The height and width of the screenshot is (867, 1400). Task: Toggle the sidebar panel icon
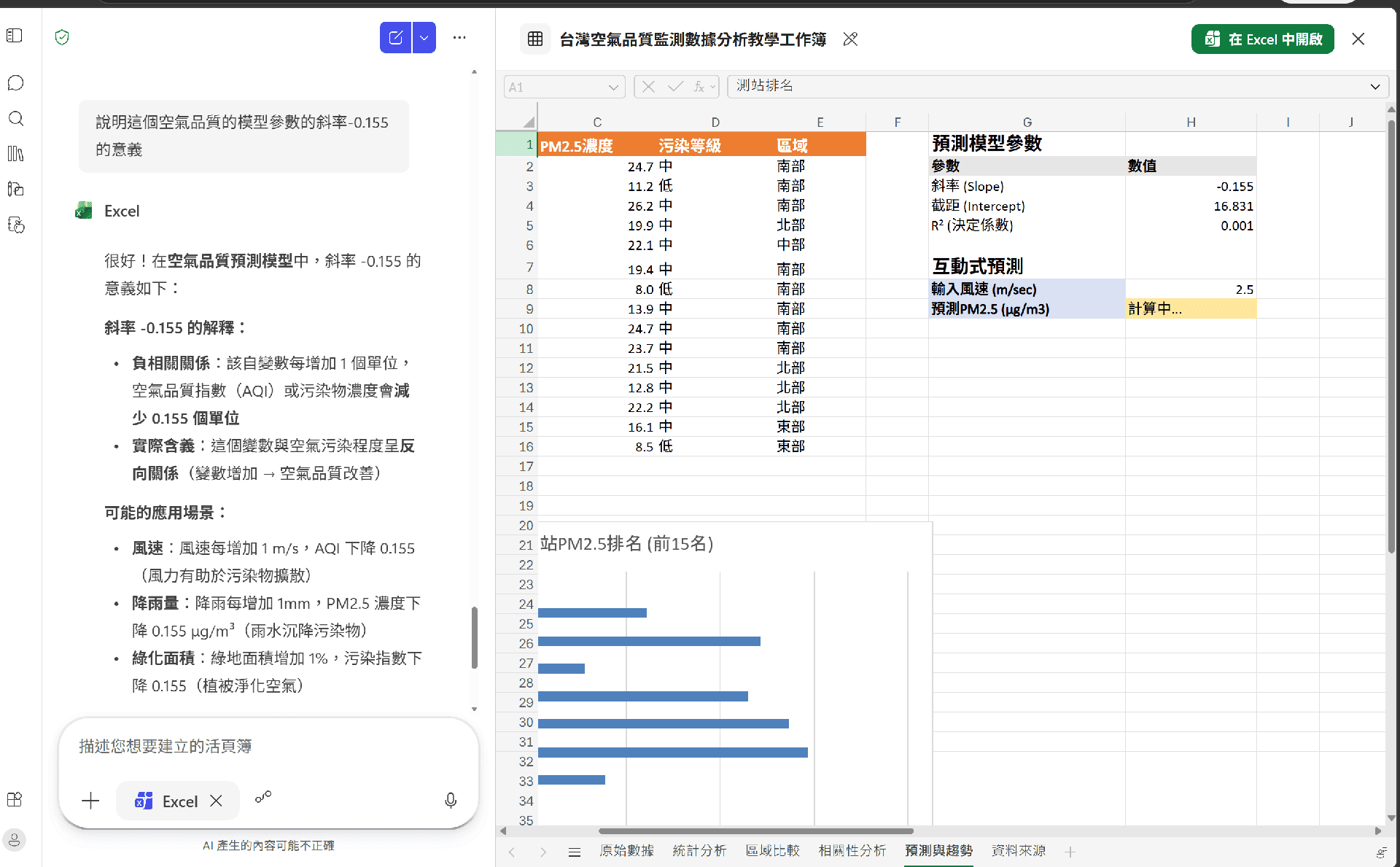click(x=15, y=36)
